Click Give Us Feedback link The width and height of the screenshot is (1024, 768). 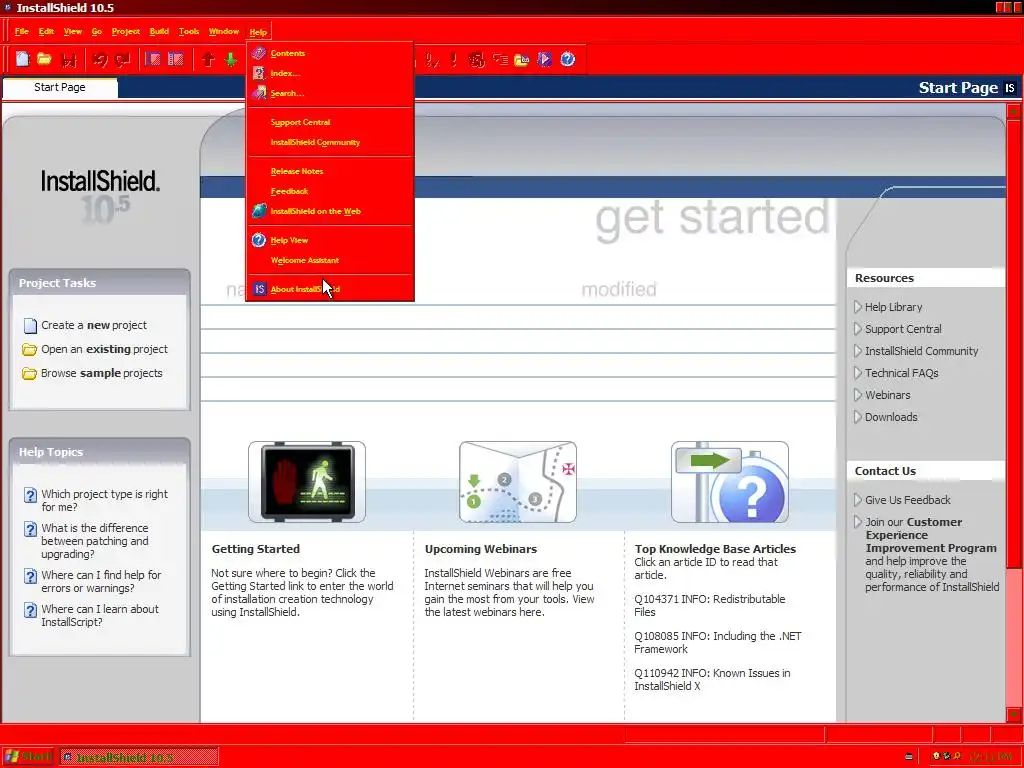(x=908, y=500)
